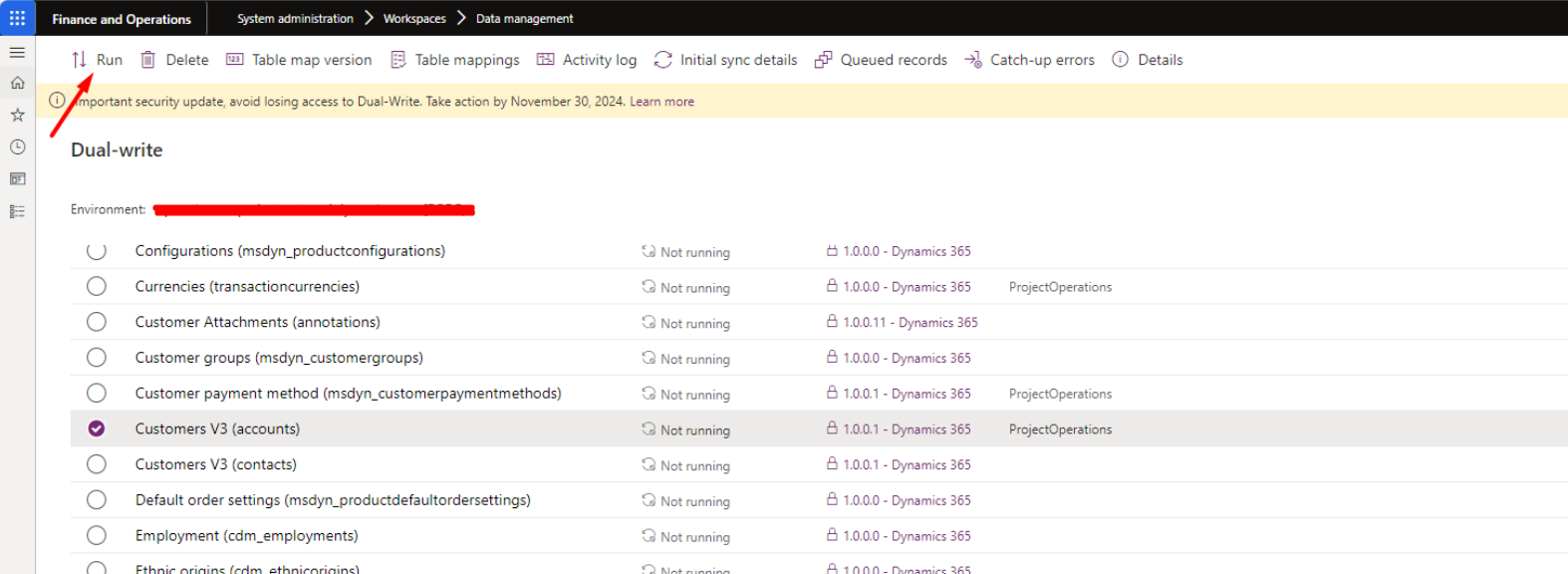Show Queued records

[881, 60]
